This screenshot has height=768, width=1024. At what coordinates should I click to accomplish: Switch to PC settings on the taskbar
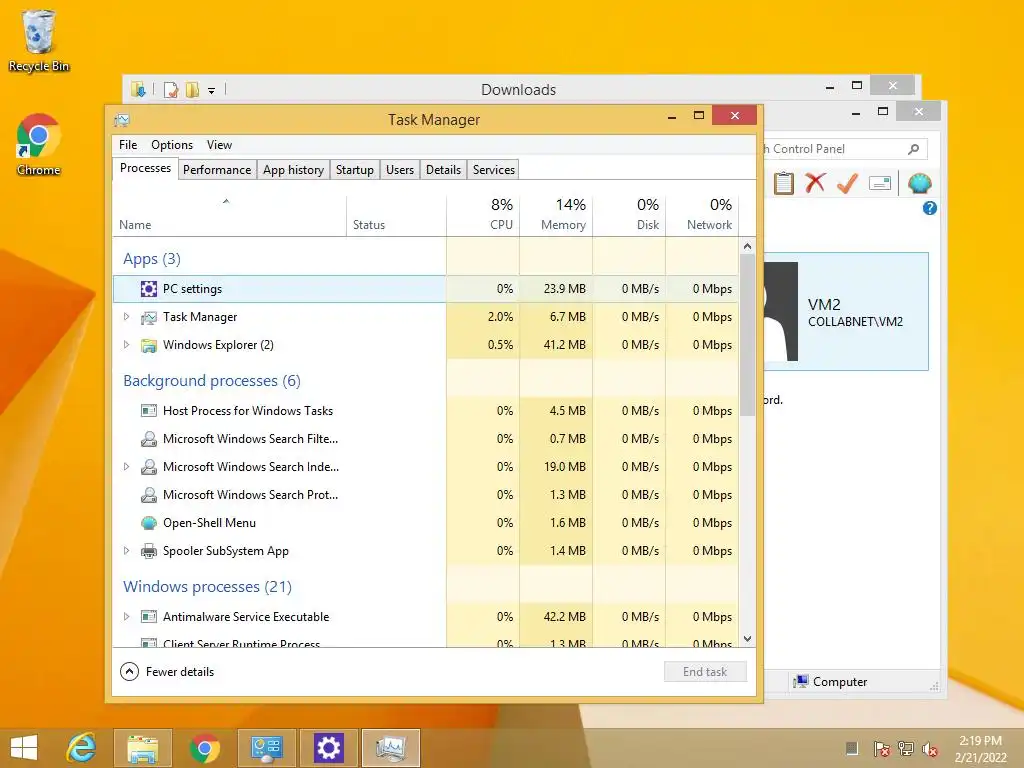click(x=328, y=748)
